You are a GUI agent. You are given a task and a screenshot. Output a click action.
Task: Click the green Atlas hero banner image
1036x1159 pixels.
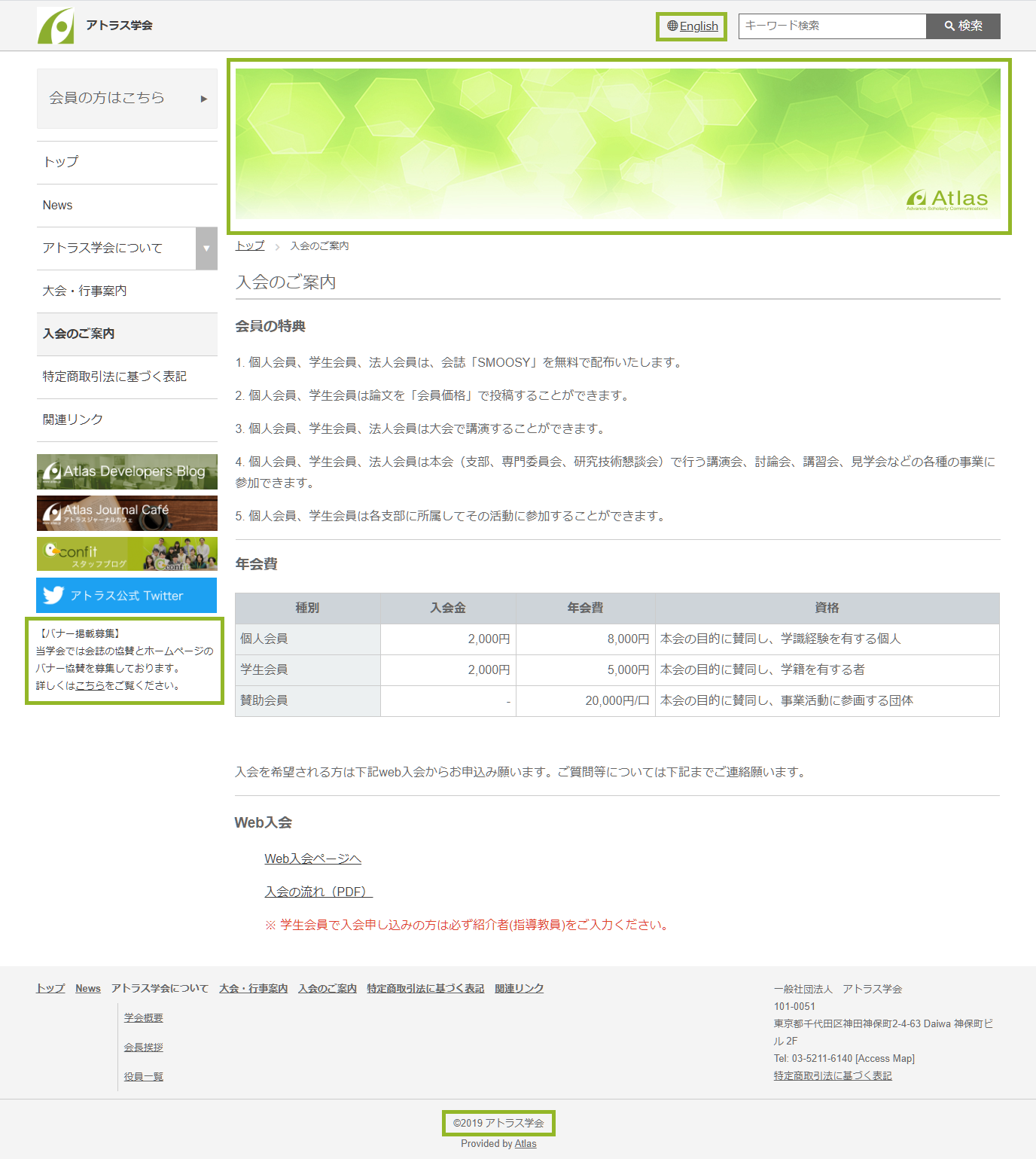[617, 144]
